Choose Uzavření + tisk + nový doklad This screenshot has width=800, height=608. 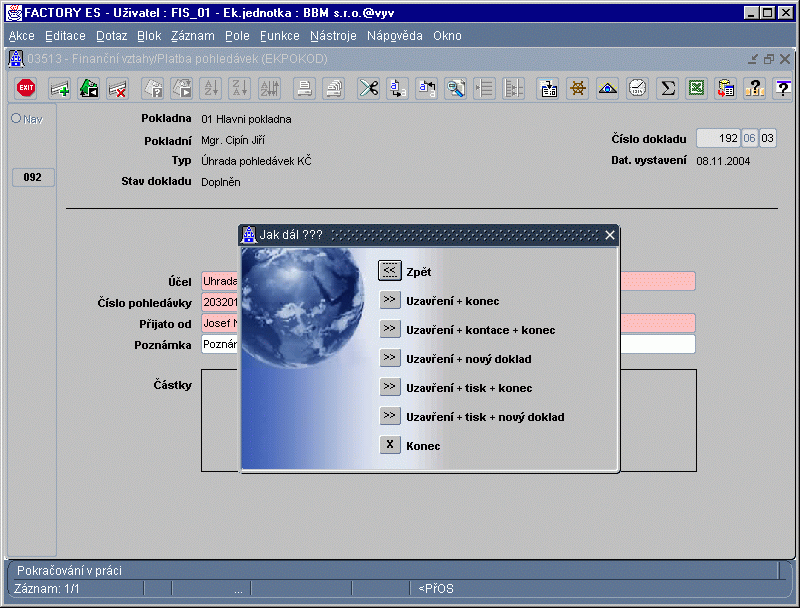(390, 416)
